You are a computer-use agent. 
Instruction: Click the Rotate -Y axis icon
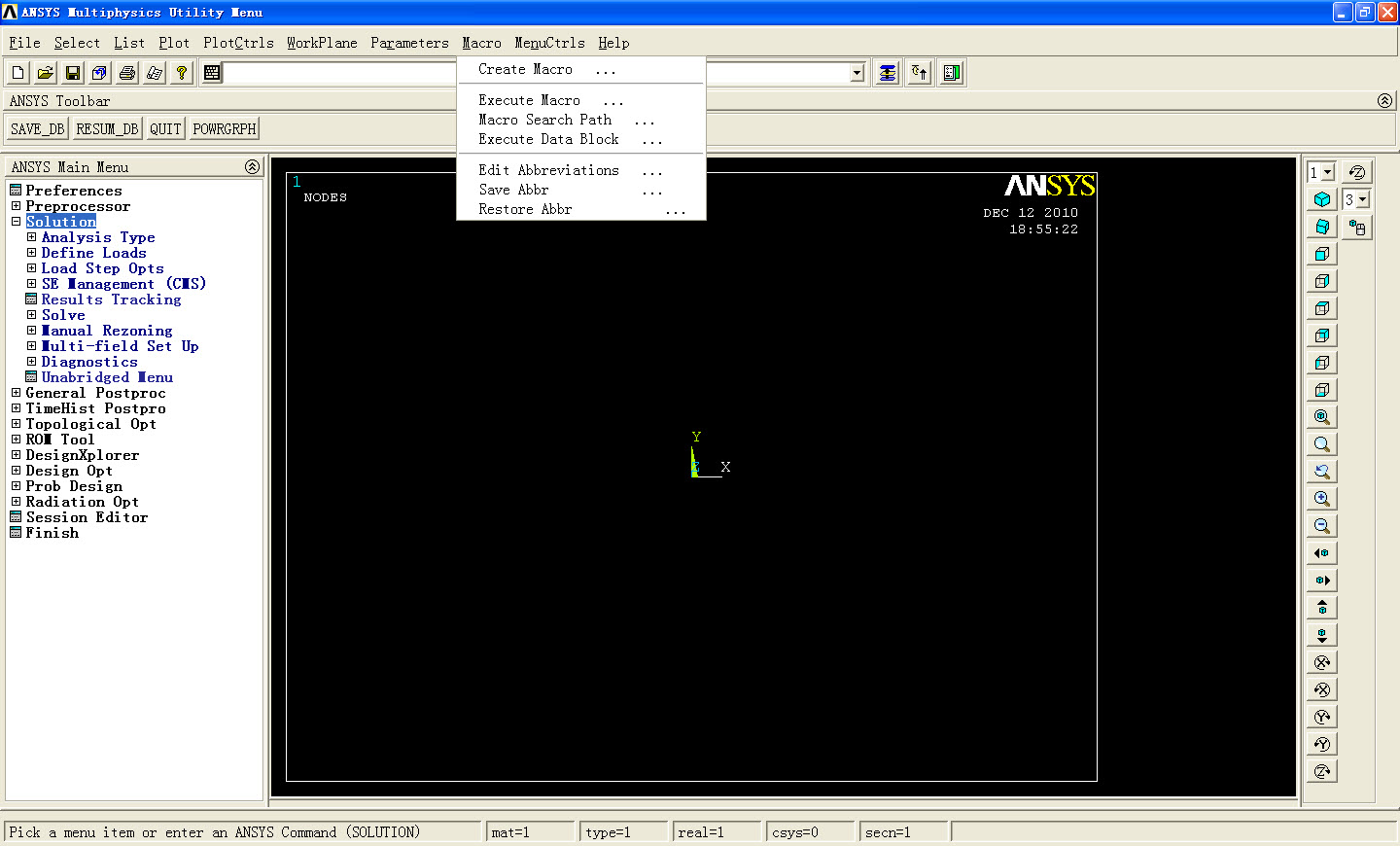pos(1322,744)
